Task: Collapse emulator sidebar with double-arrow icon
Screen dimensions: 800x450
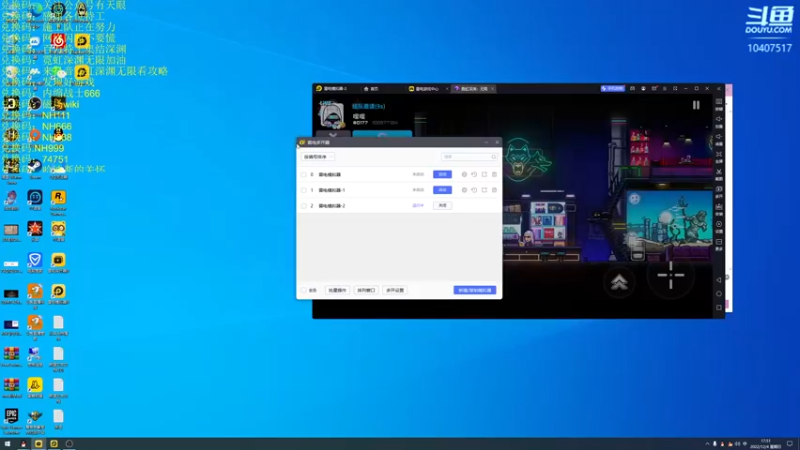Action: [x=718, y=88]
